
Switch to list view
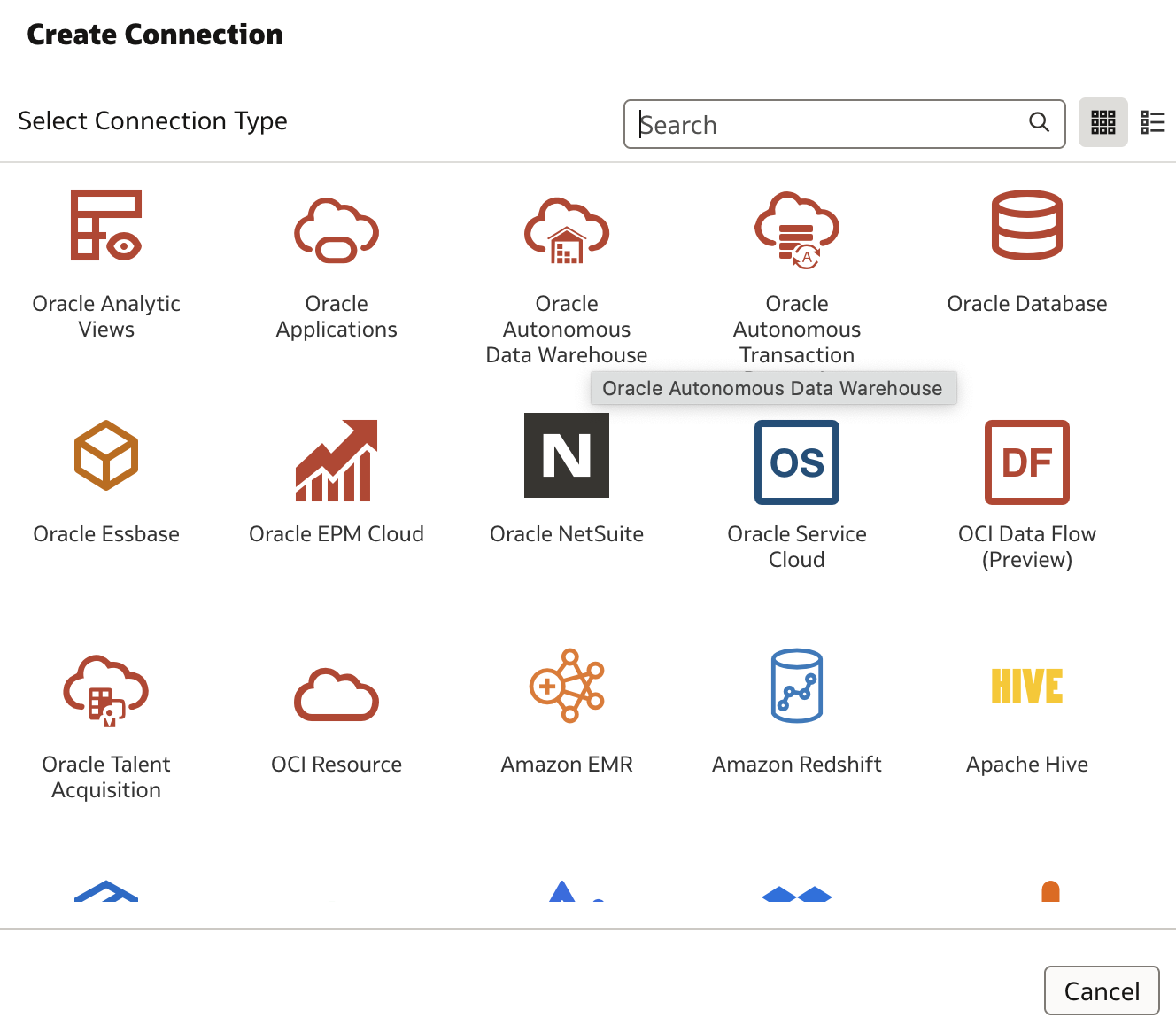pos(1153,122)
